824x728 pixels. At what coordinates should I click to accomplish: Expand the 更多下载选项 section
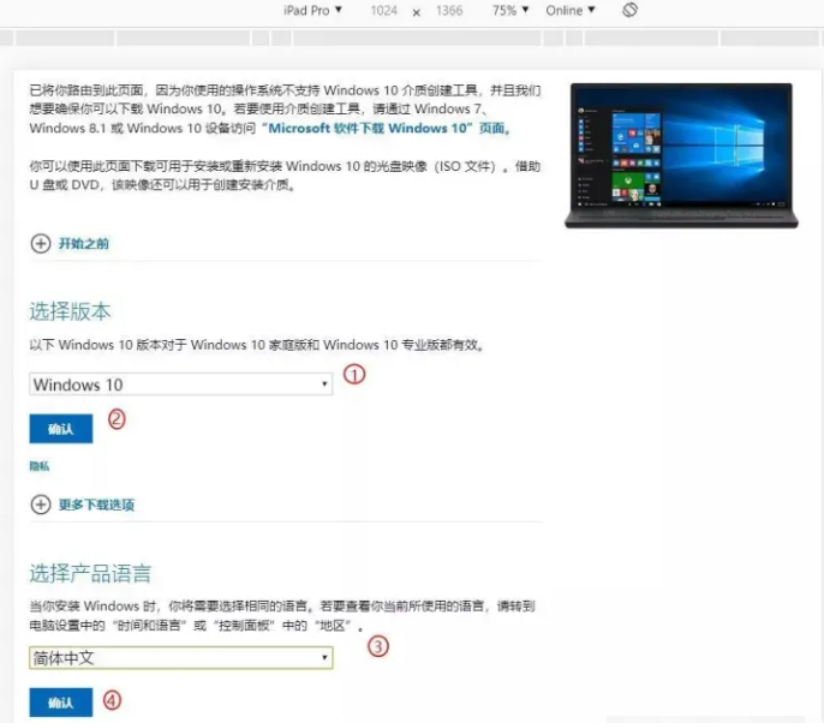click(82, 505)
